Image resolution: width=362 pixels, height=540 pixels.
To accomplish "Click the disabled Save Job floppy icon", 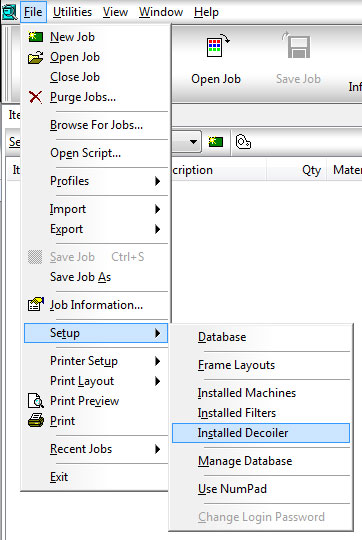I will tap(297, 46).
